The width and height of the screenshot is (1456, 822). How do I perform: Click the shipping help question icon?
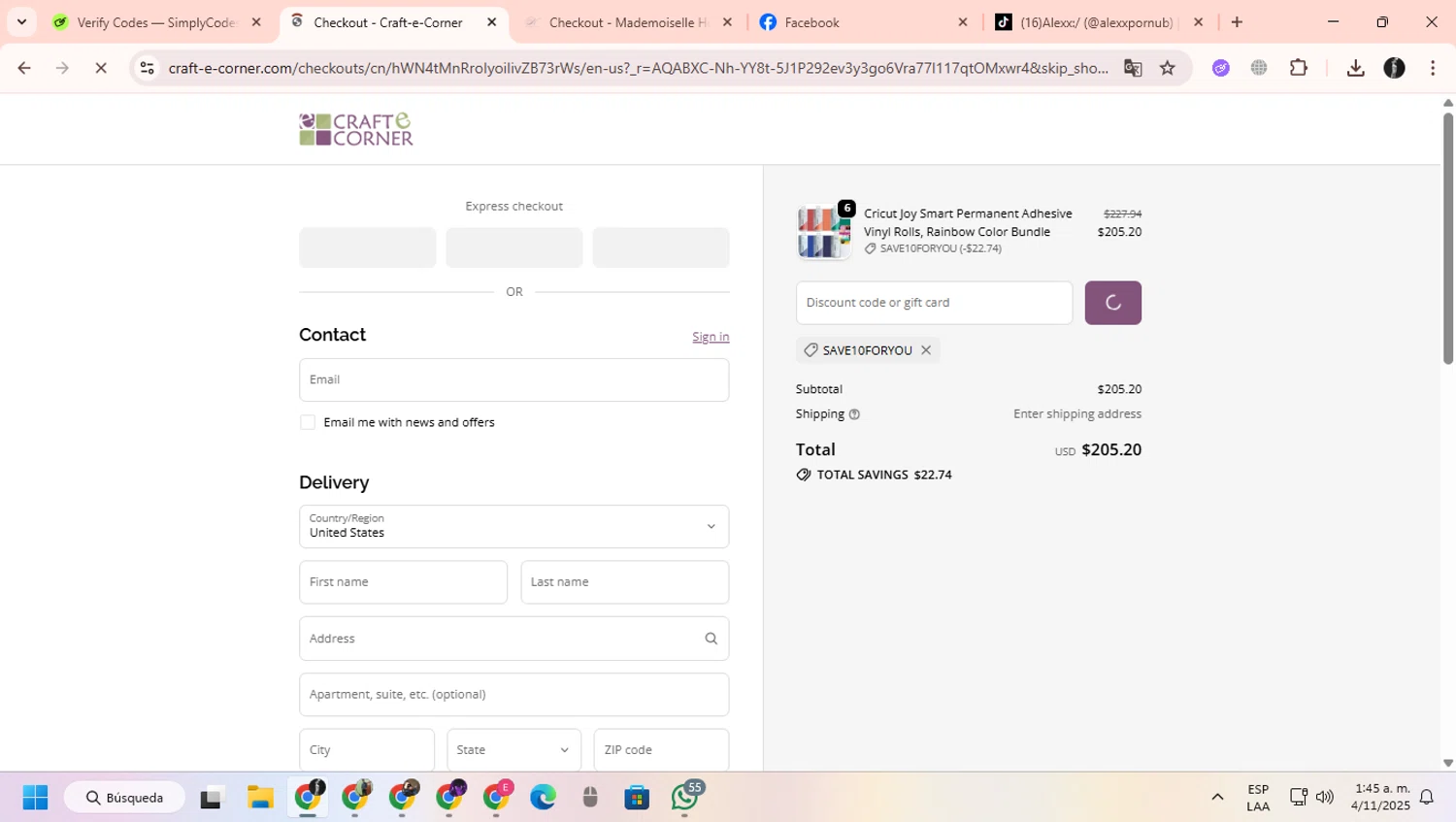(854, 414)
